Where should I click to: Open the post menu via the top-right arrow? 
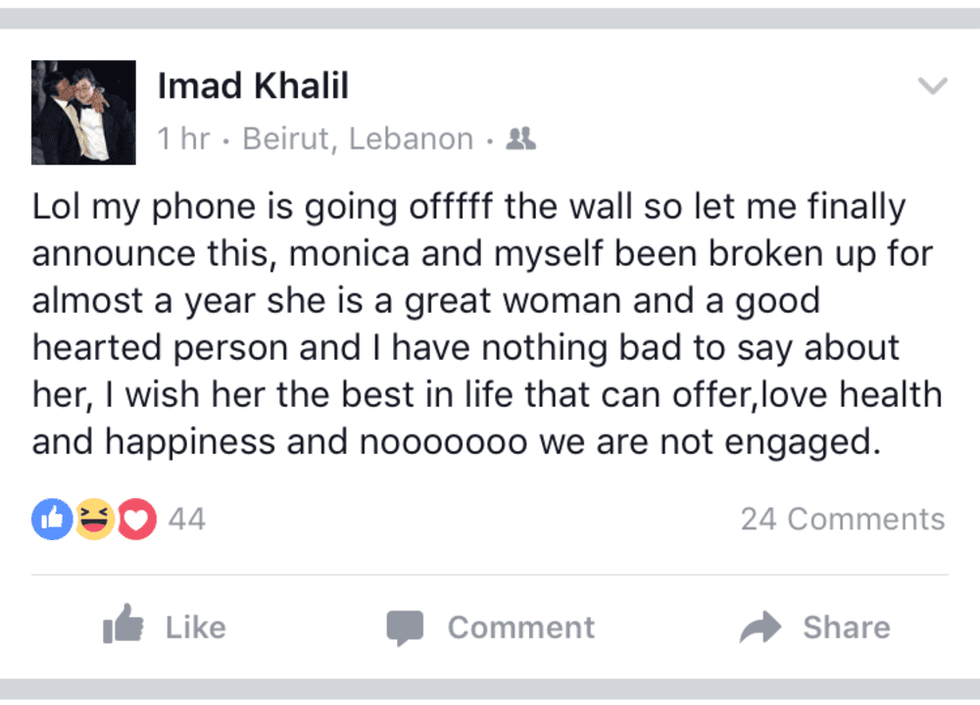coord(934,84)
